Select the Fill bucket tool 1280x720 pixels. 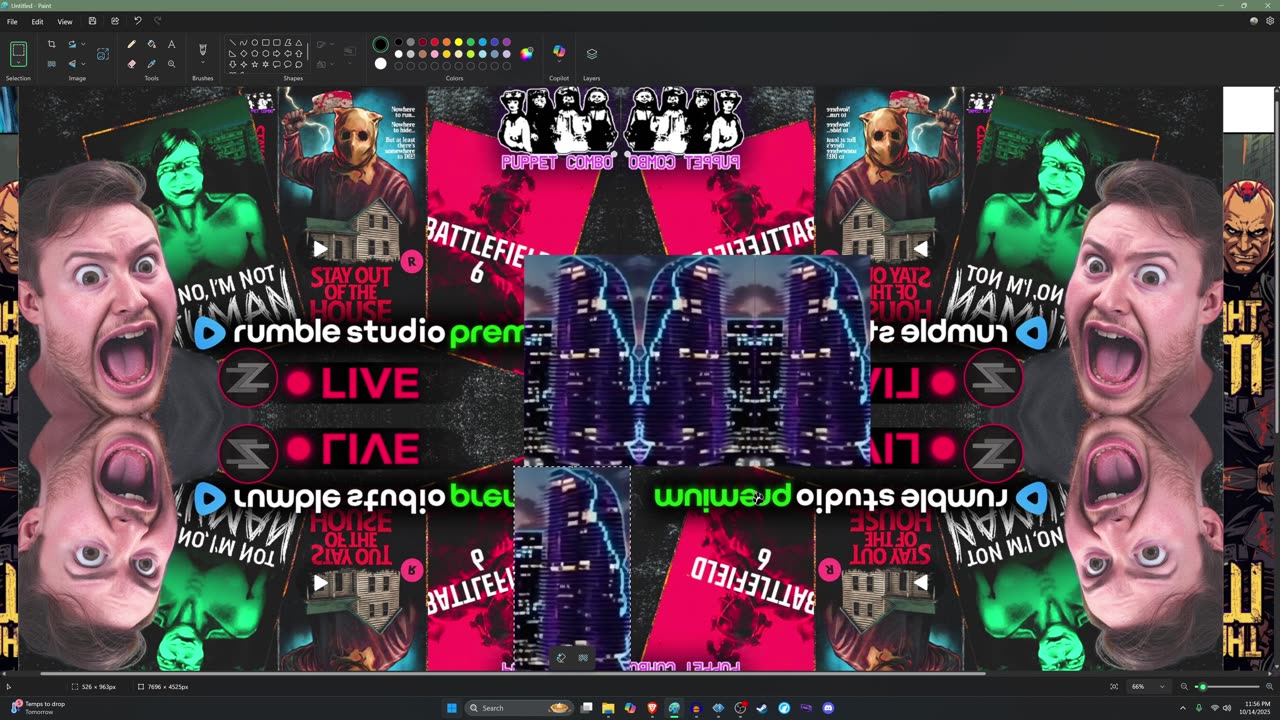(x=151, y=44)
